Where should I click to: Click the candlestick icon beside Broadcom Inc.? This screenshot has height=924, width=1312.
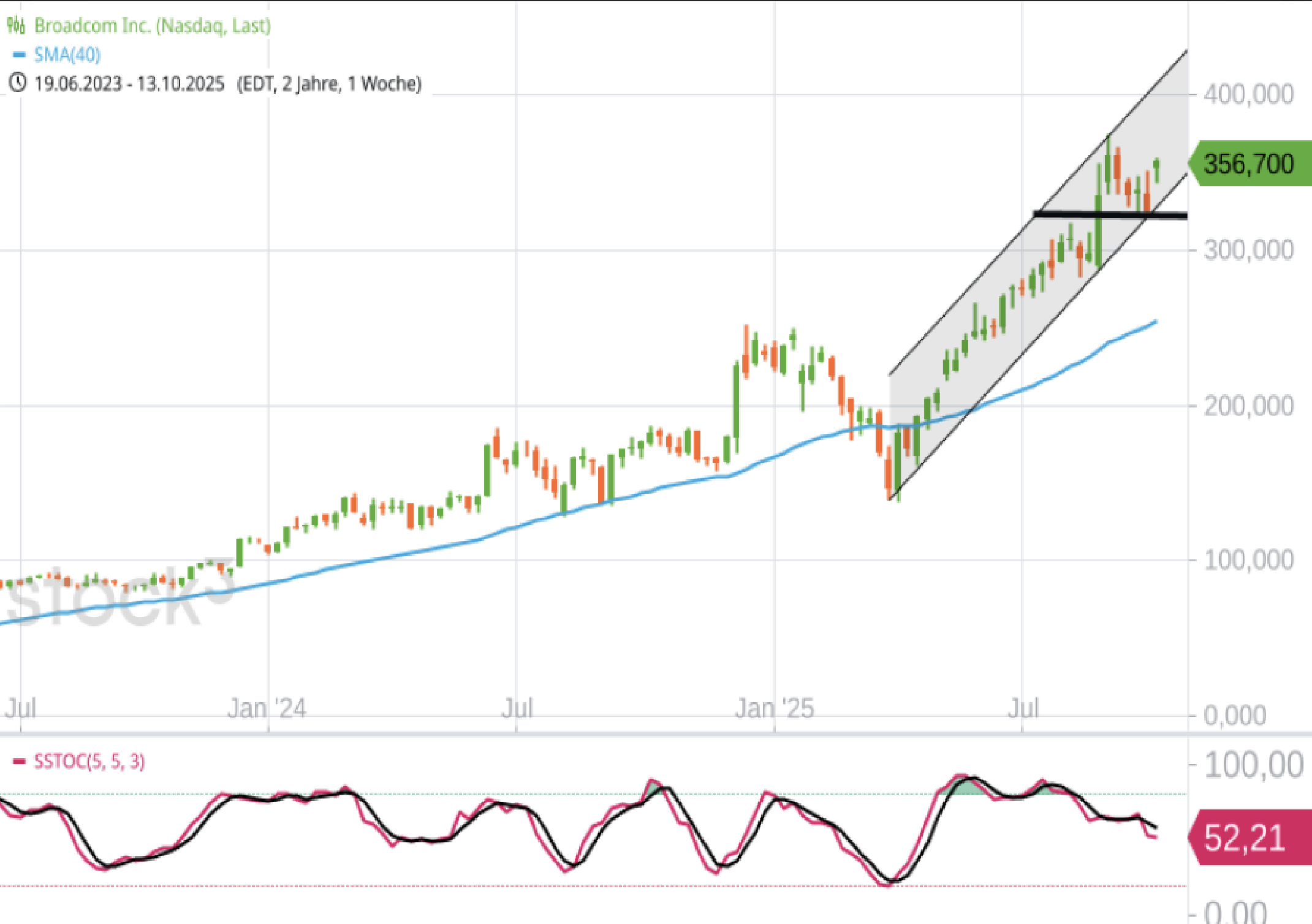point(16,26)
